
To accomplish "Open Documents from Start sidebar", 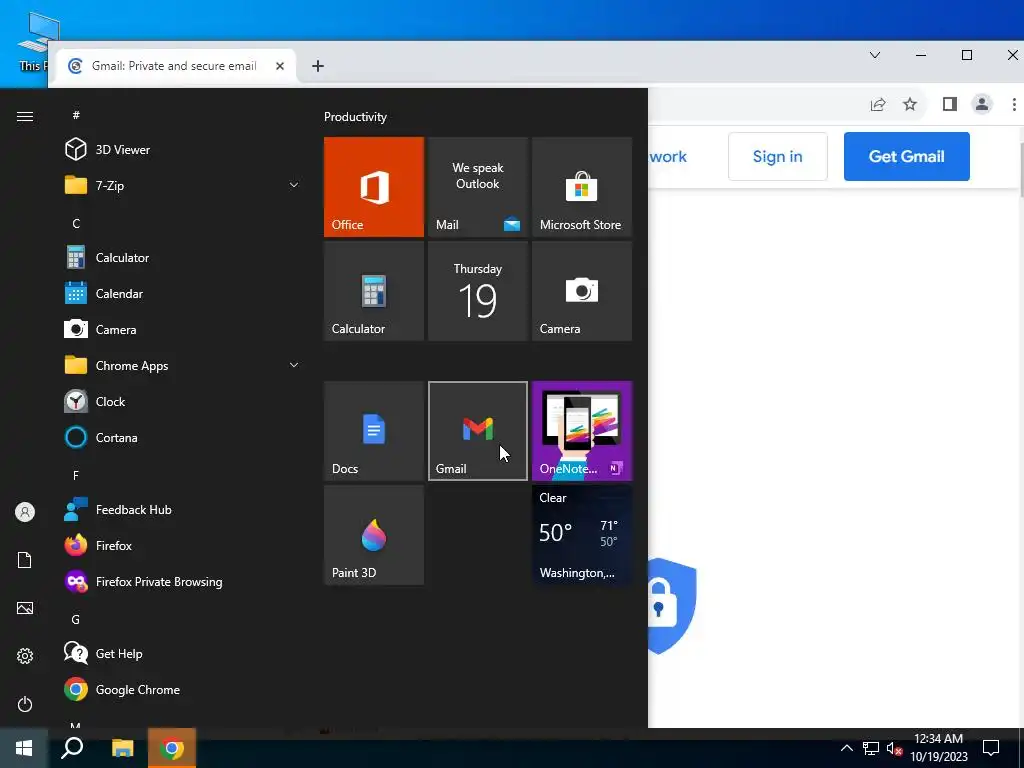I will pos(25,560).
